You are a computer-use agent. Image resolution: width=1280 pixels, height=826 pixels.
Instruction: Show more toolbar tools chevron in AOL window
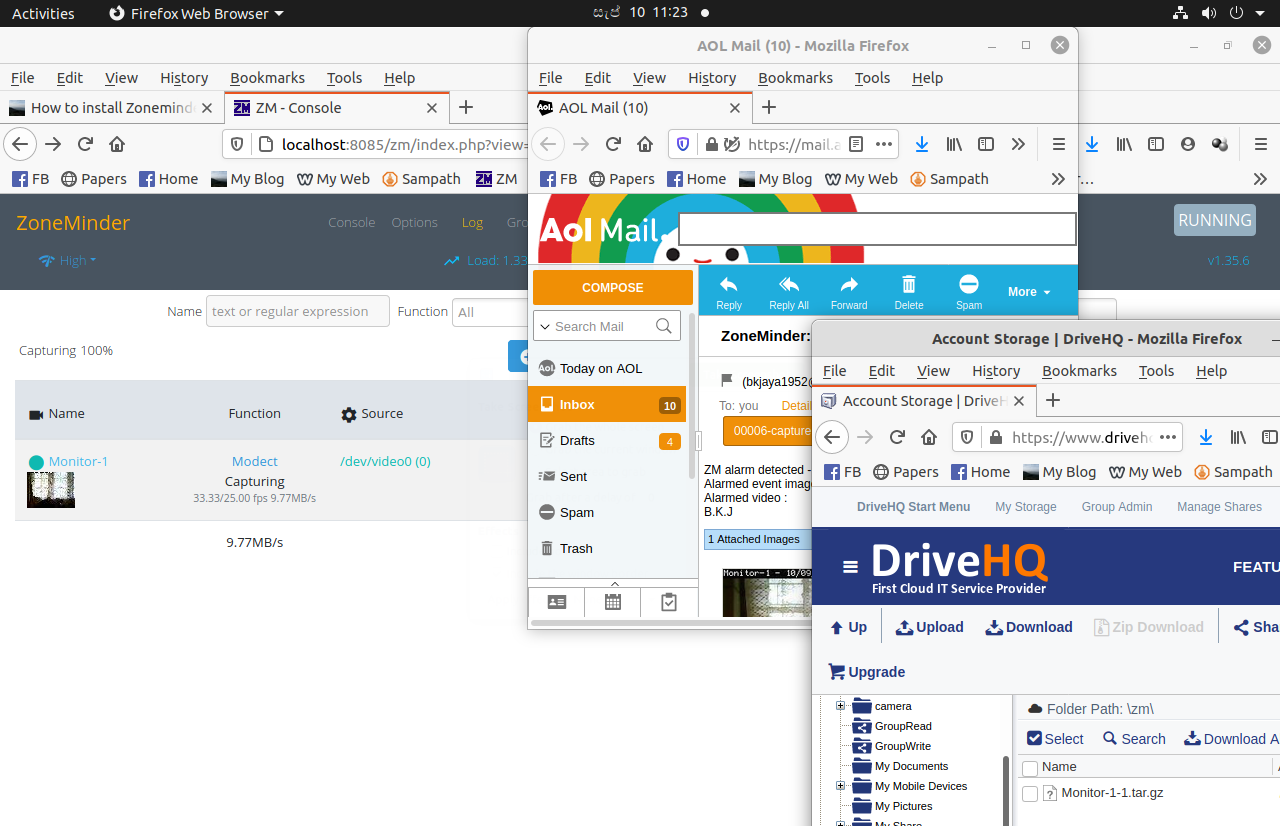(x=1018, y=144)
